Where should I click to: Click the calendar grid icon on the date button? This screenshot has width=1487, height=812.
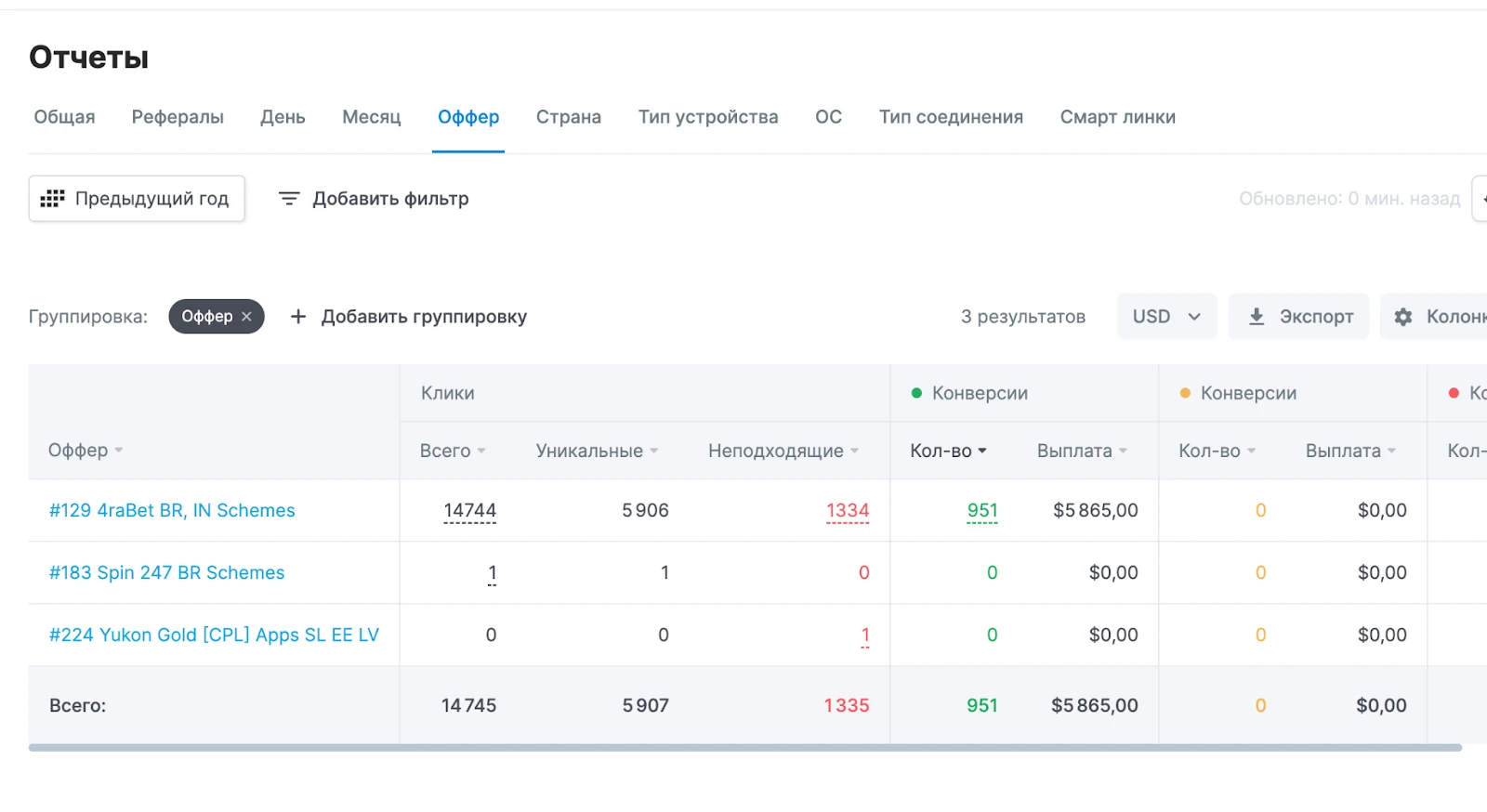click(x=52, y=199)
